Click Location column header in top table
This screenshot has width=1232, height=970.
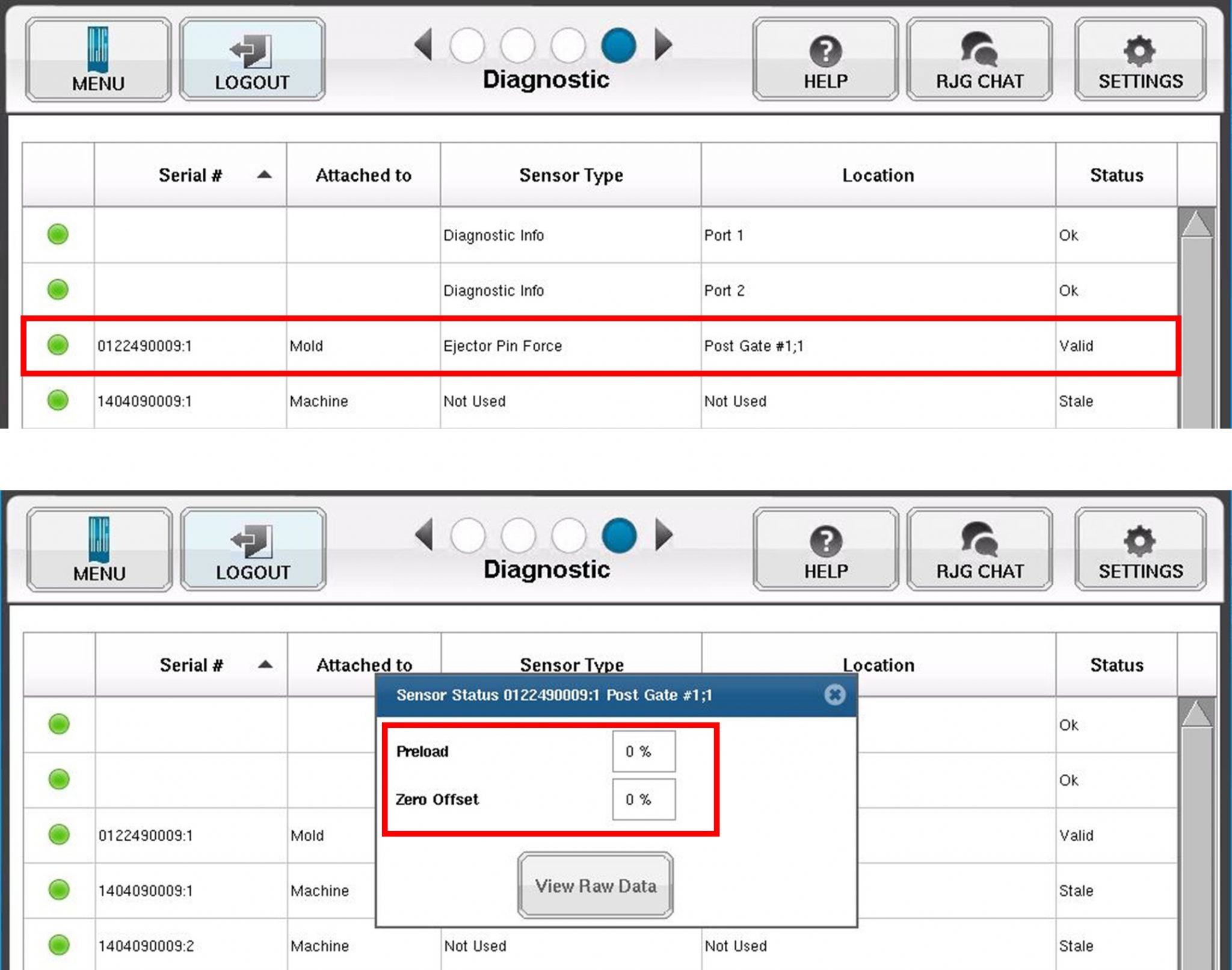(878, 175)
